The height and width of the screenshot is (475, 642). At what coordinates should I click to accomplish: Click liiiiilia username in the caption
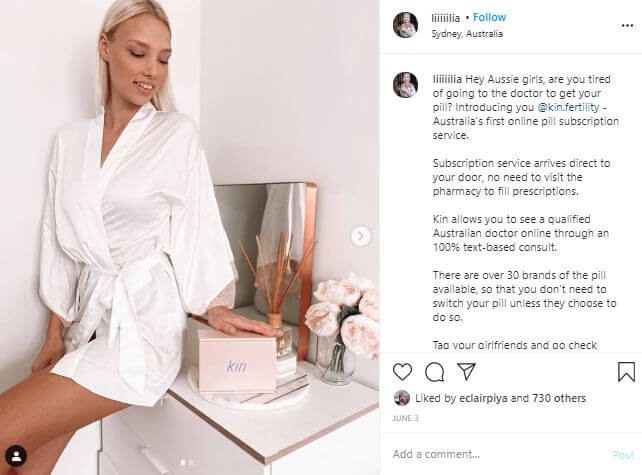pos(447,79)
